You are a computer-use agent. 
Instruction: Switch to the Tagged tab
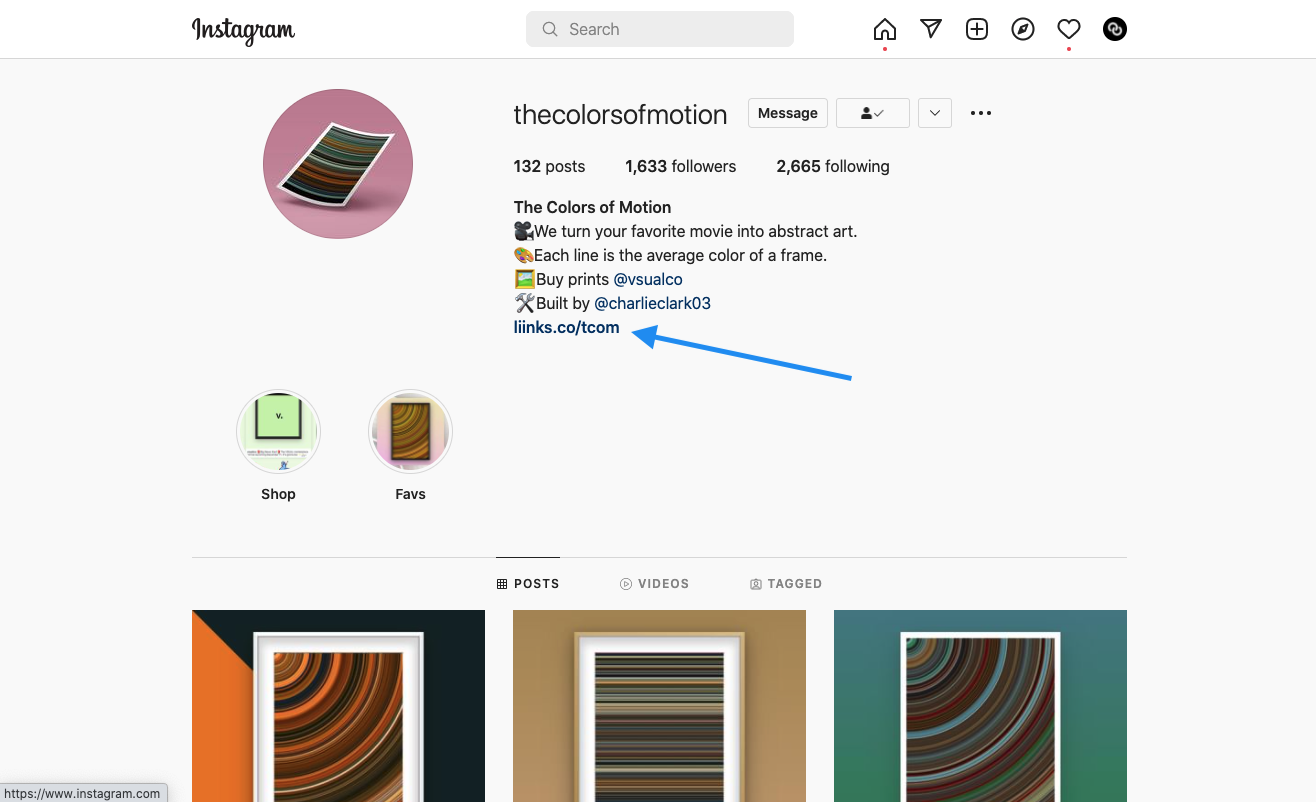786,584
